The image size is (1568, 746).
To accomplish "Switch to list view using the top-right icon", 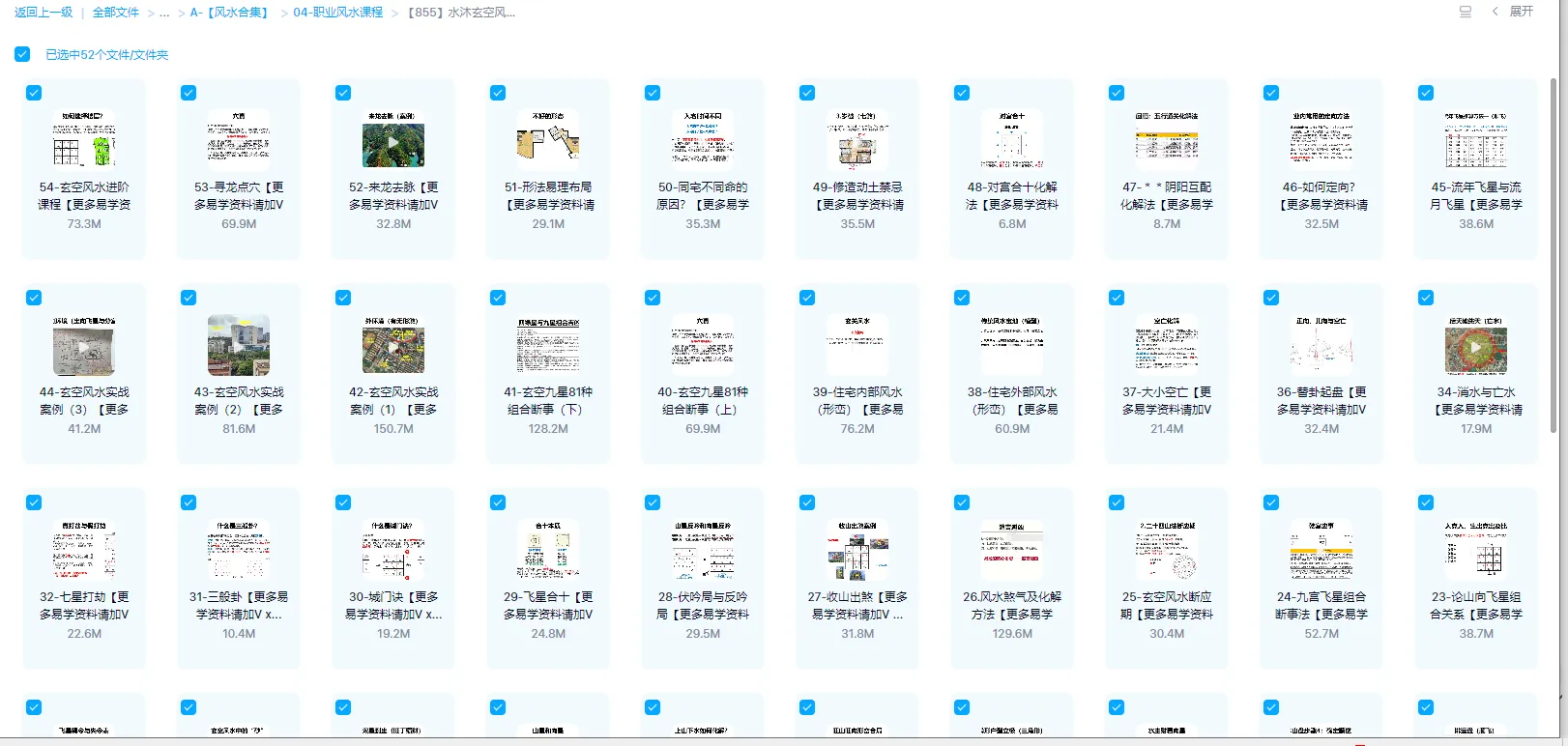I will (x=1466, y=12).
